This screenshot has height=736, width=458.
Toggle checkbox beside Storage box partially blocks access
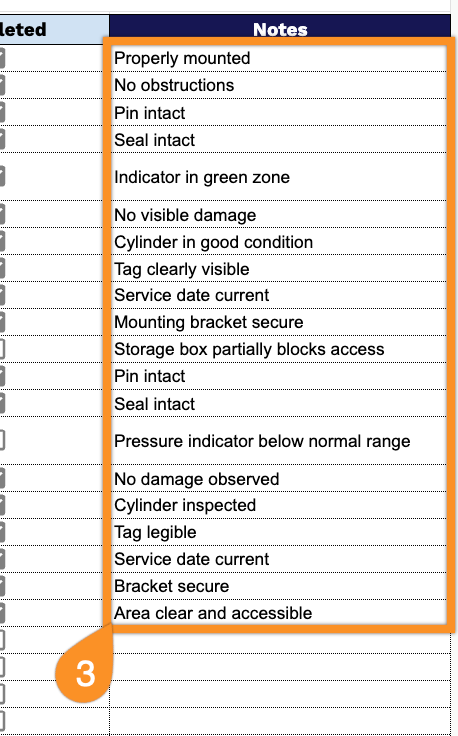[x=1, y=349]
